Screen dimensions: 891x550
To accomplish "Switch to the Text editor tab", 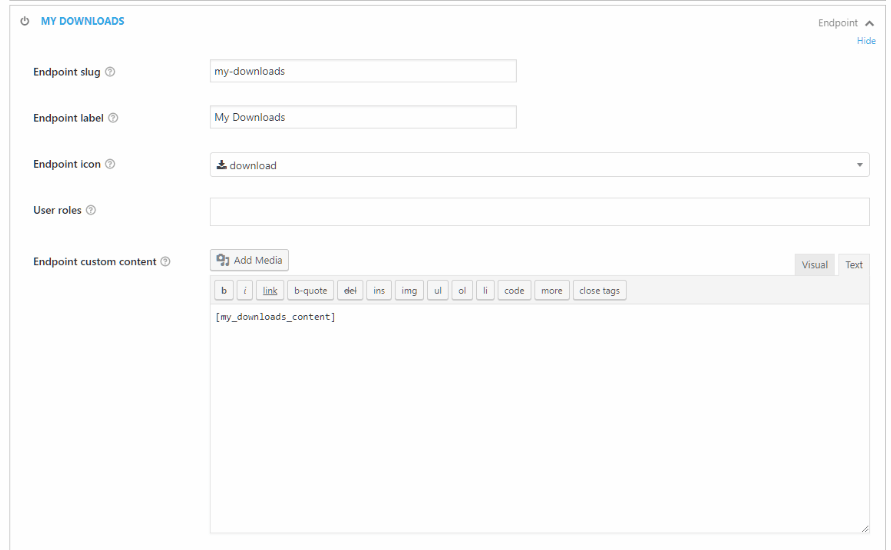I will point(853,265).
